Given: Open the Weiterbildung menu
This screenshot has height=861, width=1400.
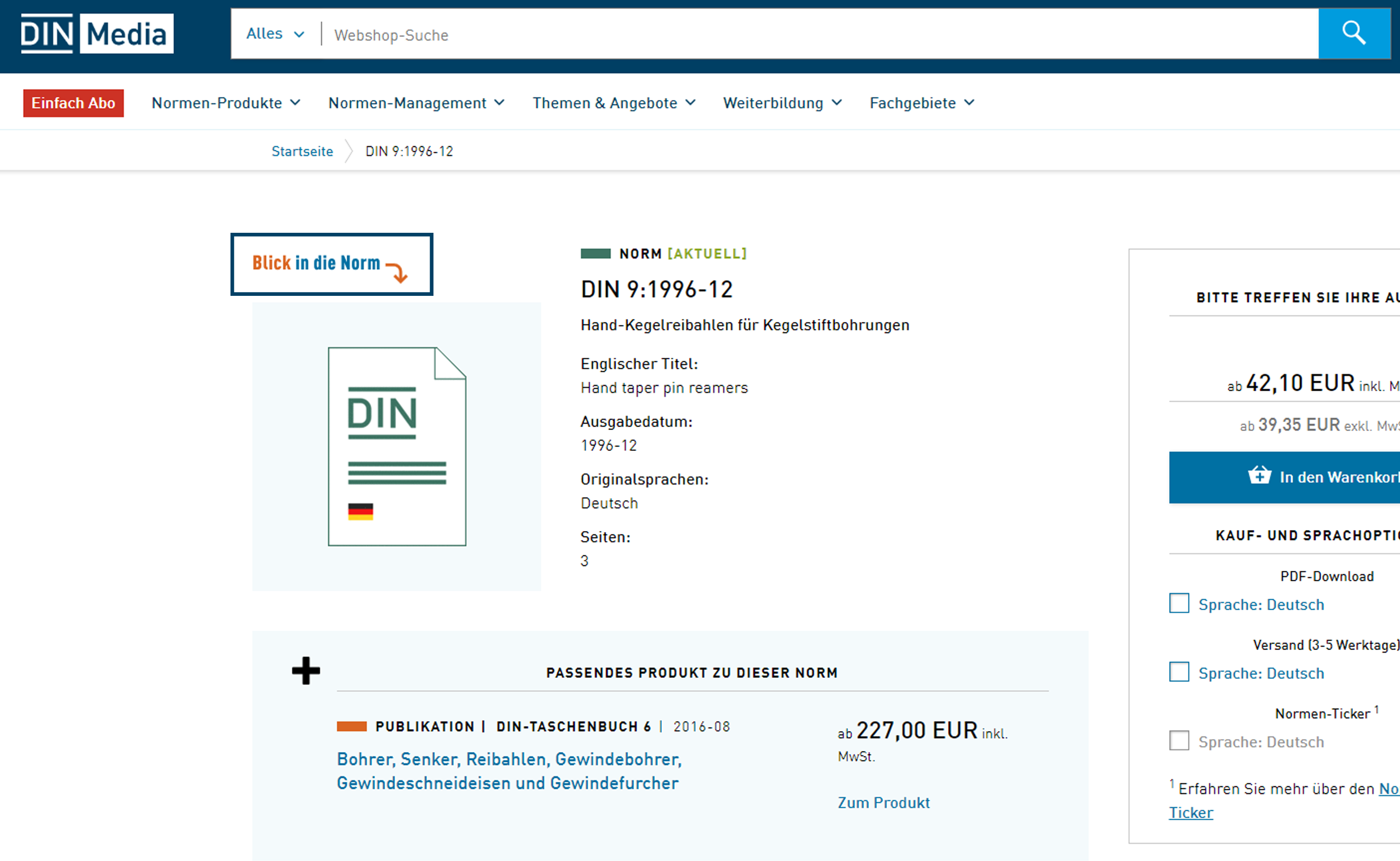Looking at the screenshot, I should (783, 103).
